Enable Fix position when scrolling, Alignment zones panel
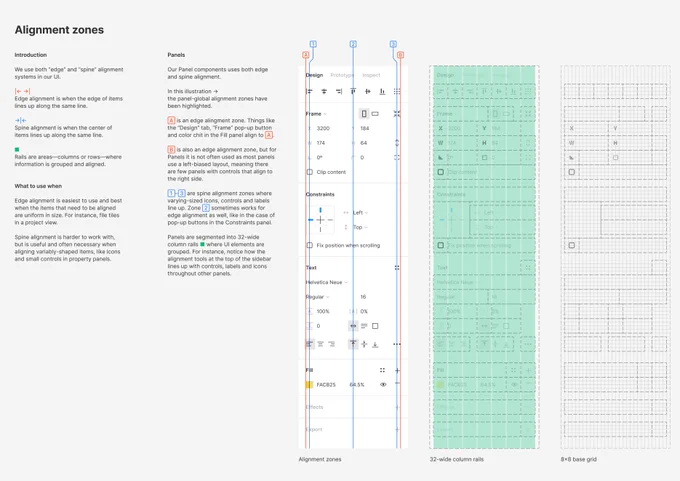 pyautogui.click(x=310, y=245)
